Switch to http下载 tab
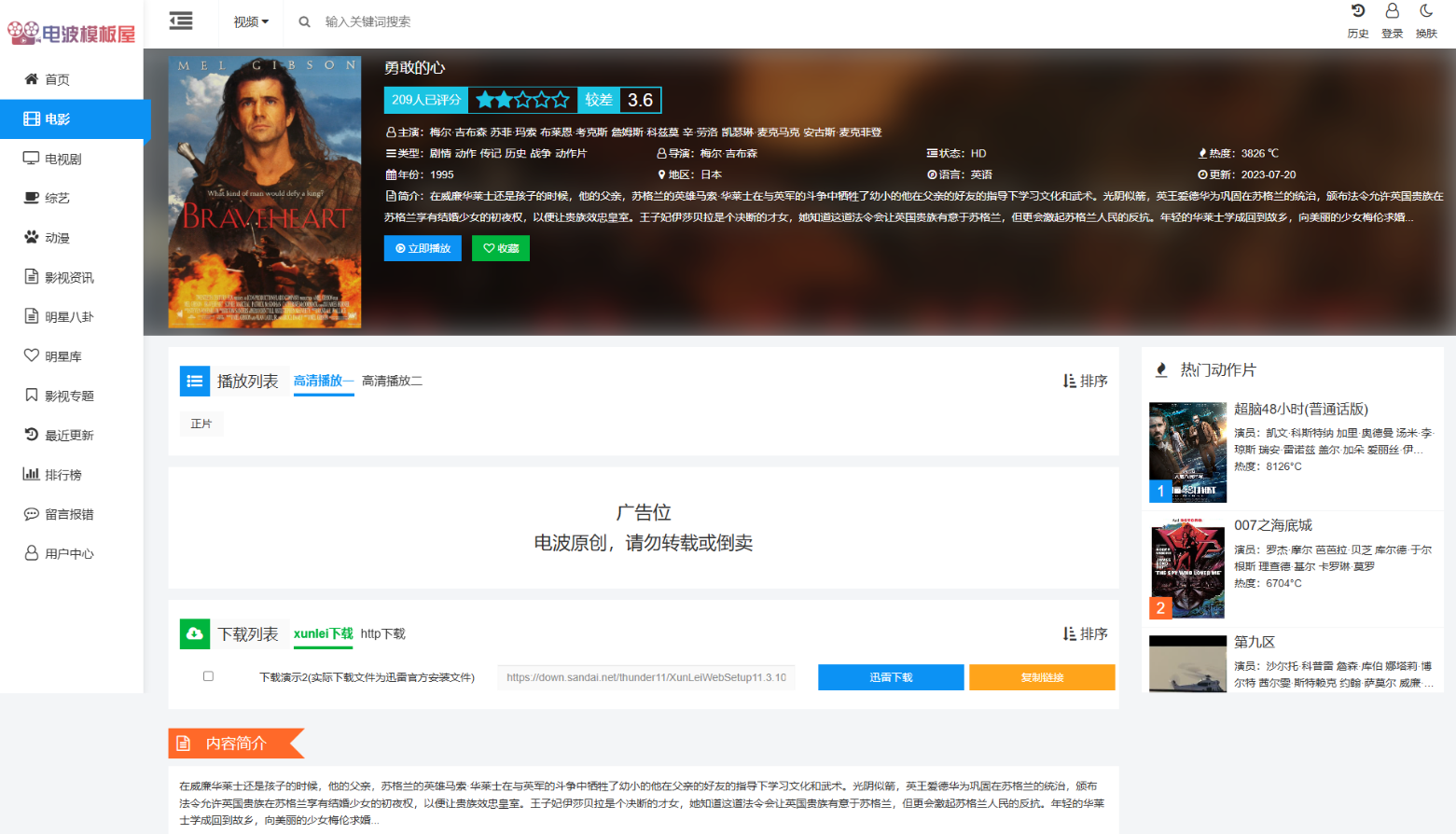 pyautogui.click(x=382, y=633)
